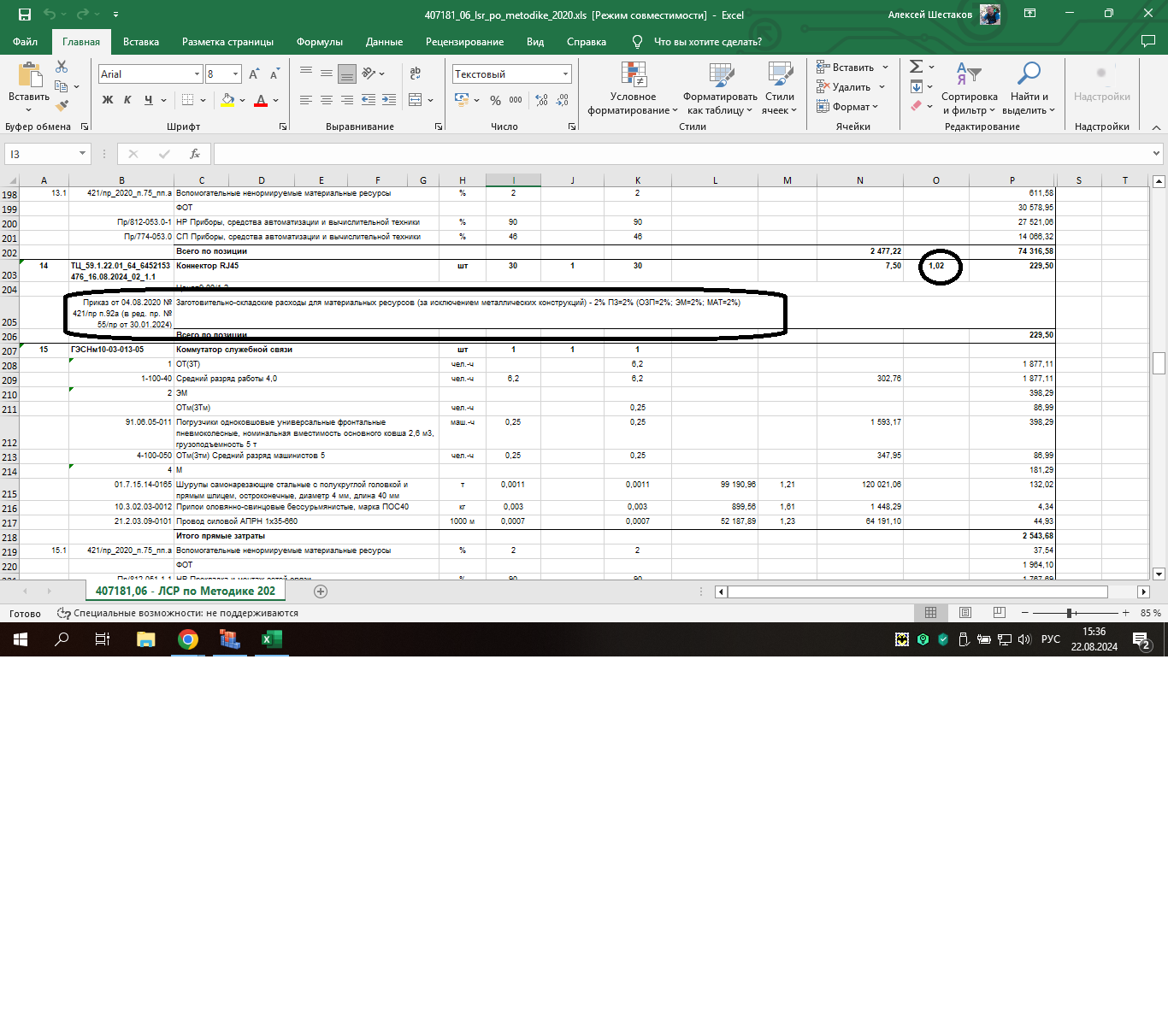Open Вставить cells dropdown arrow
Screen dimensions: 1168x1036
coord(885,68)
